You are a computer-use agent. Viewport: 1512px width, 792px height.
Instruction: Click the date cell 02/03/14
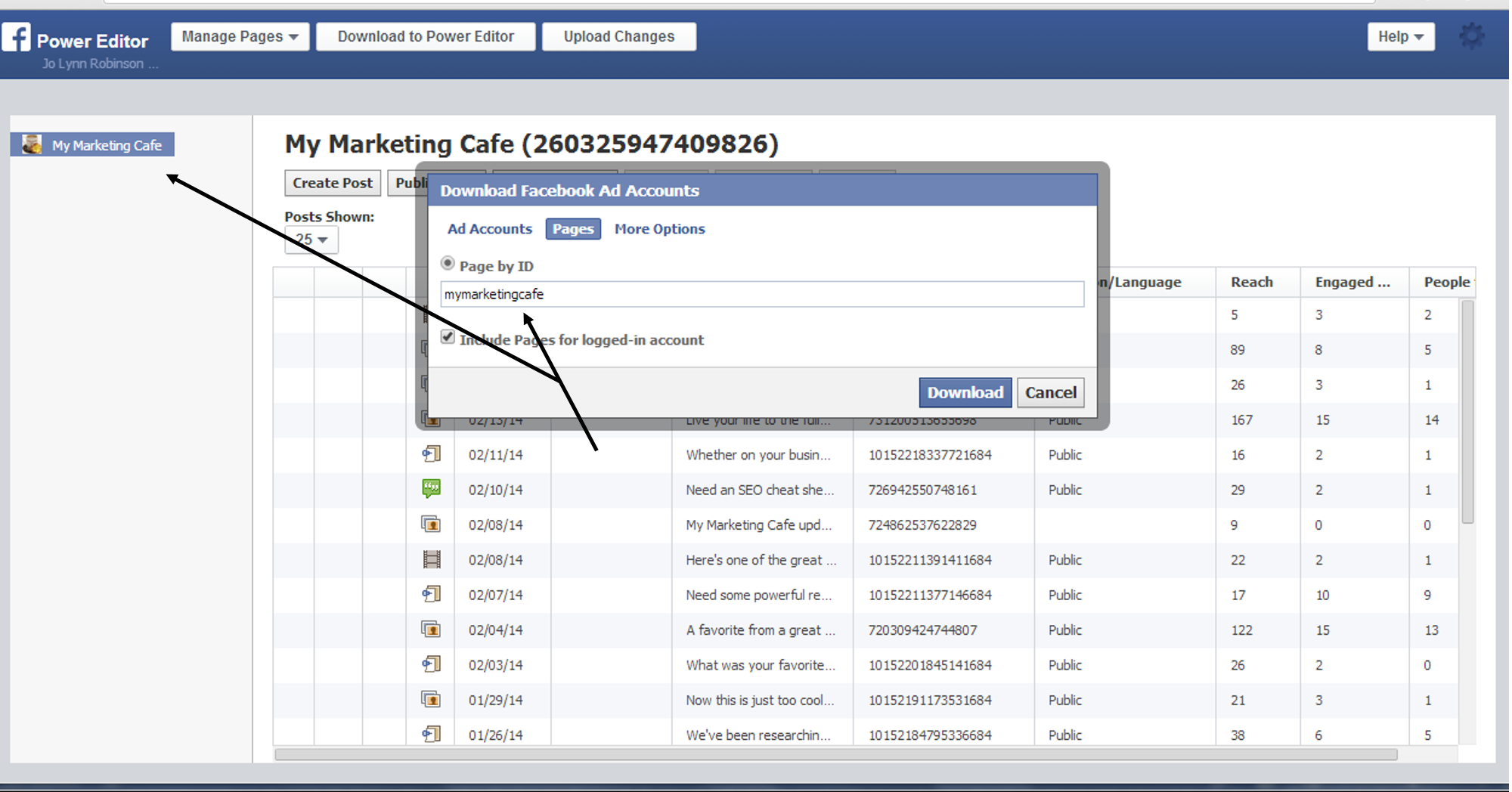point(495,665)
